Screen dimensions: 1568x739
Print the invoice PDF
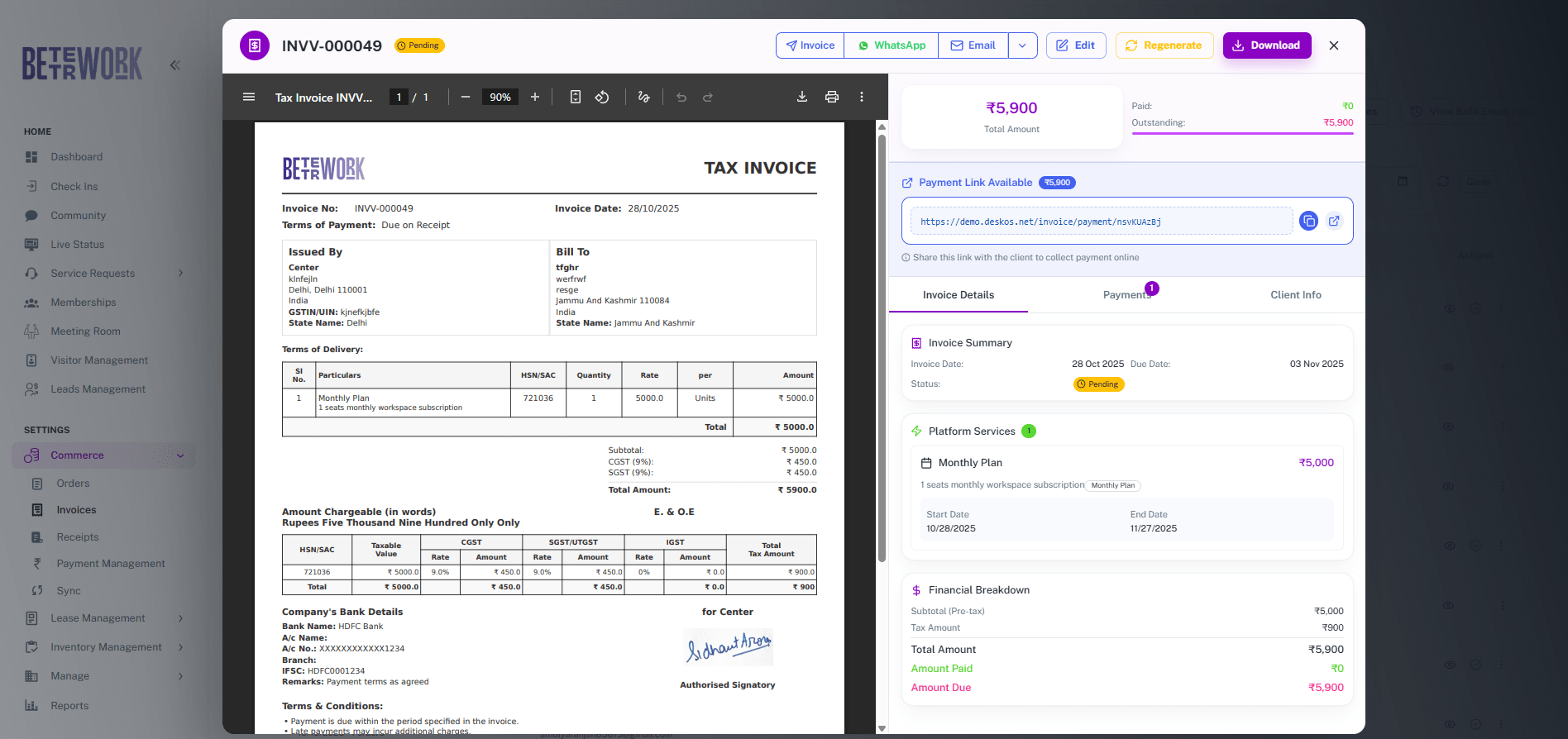[832, 97]
